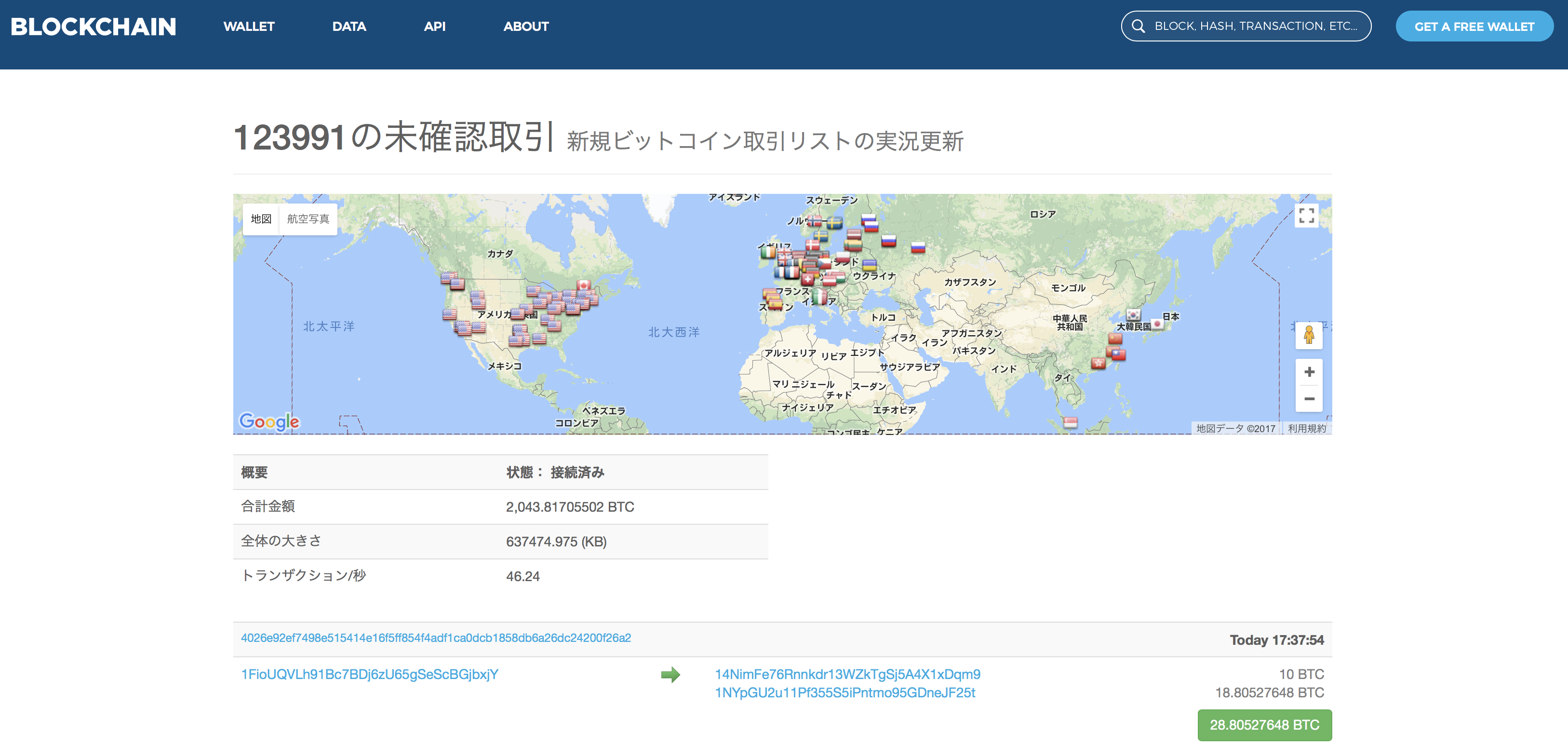Open the API navigation item
The height and width of the screenshot is (748, 1568).
435,26
